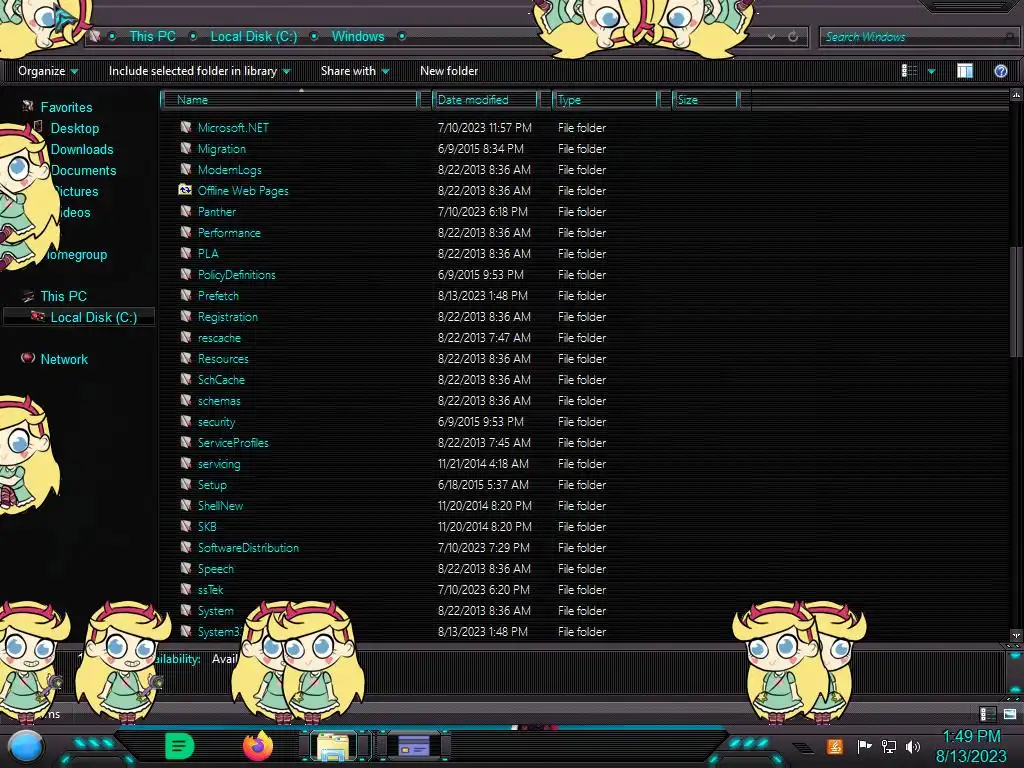Click the vertical scrollbar thumb in file list
1024x768 pixels.
(x=1016, y=302)
